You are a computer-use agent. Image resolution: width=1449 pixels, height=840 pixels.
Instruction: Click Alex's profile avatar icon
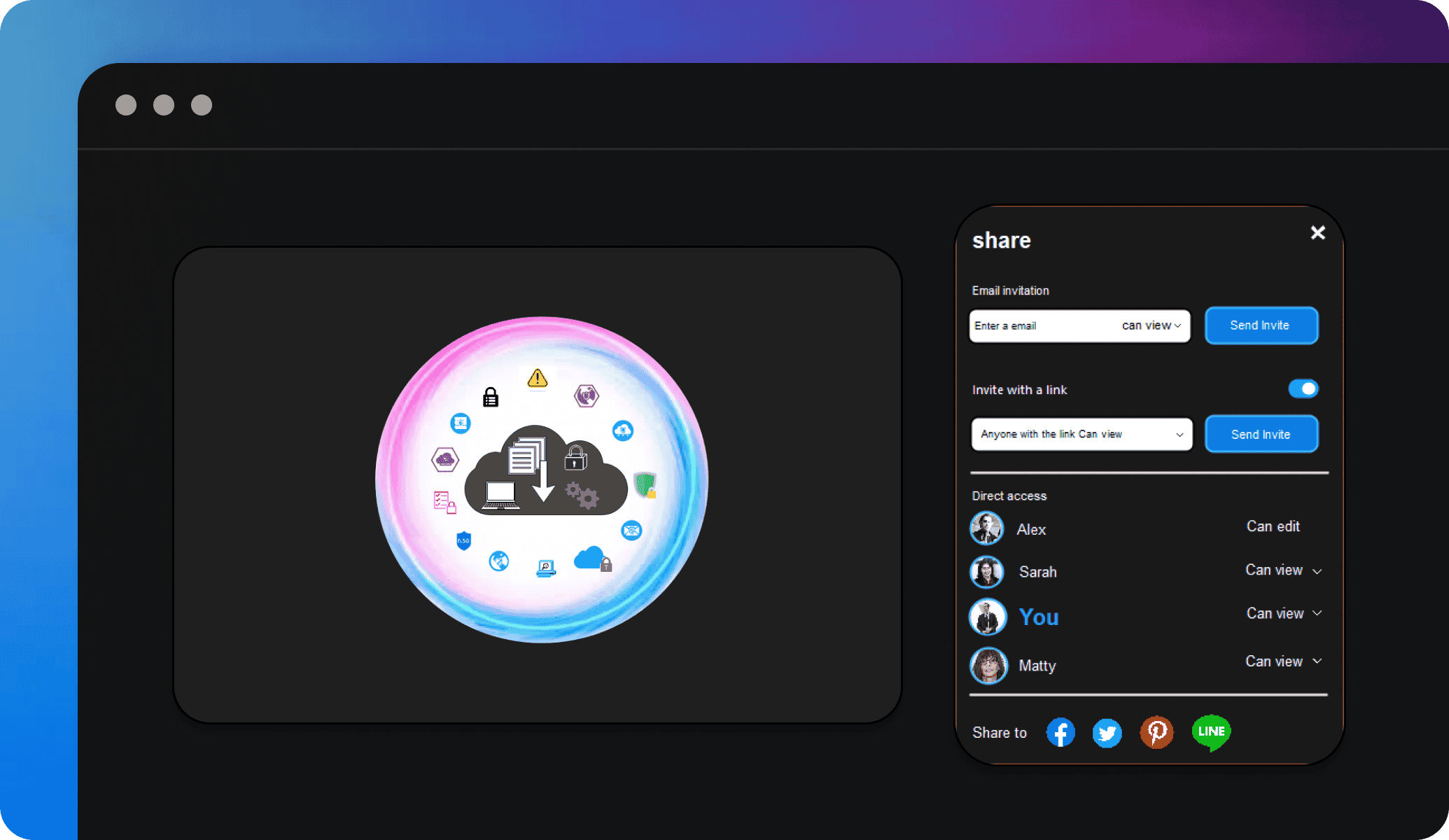986,527
